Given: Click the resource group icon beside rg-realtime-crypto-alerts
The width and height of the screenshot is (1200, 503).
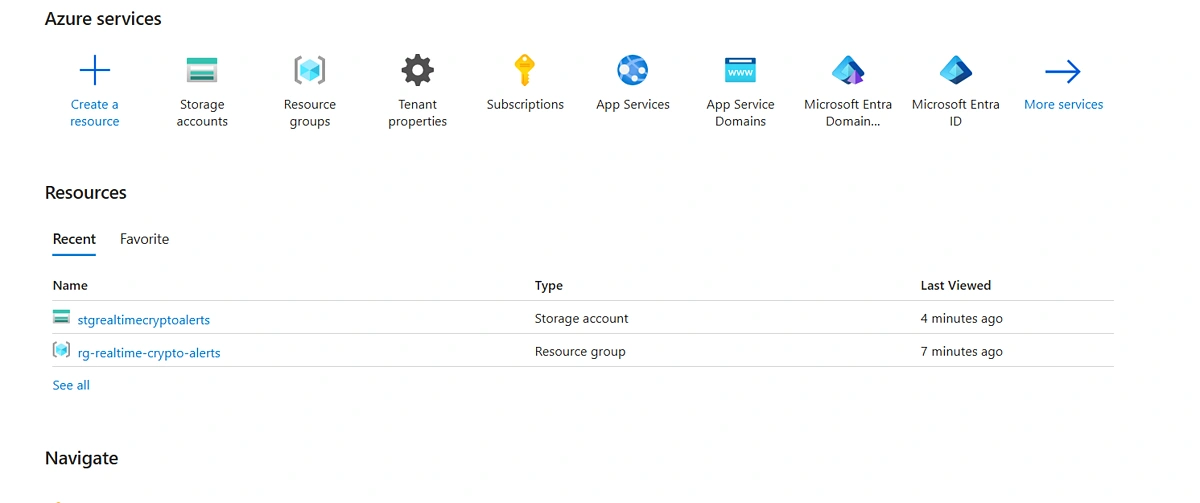Looking at the screenshot, I should point(62,350).
